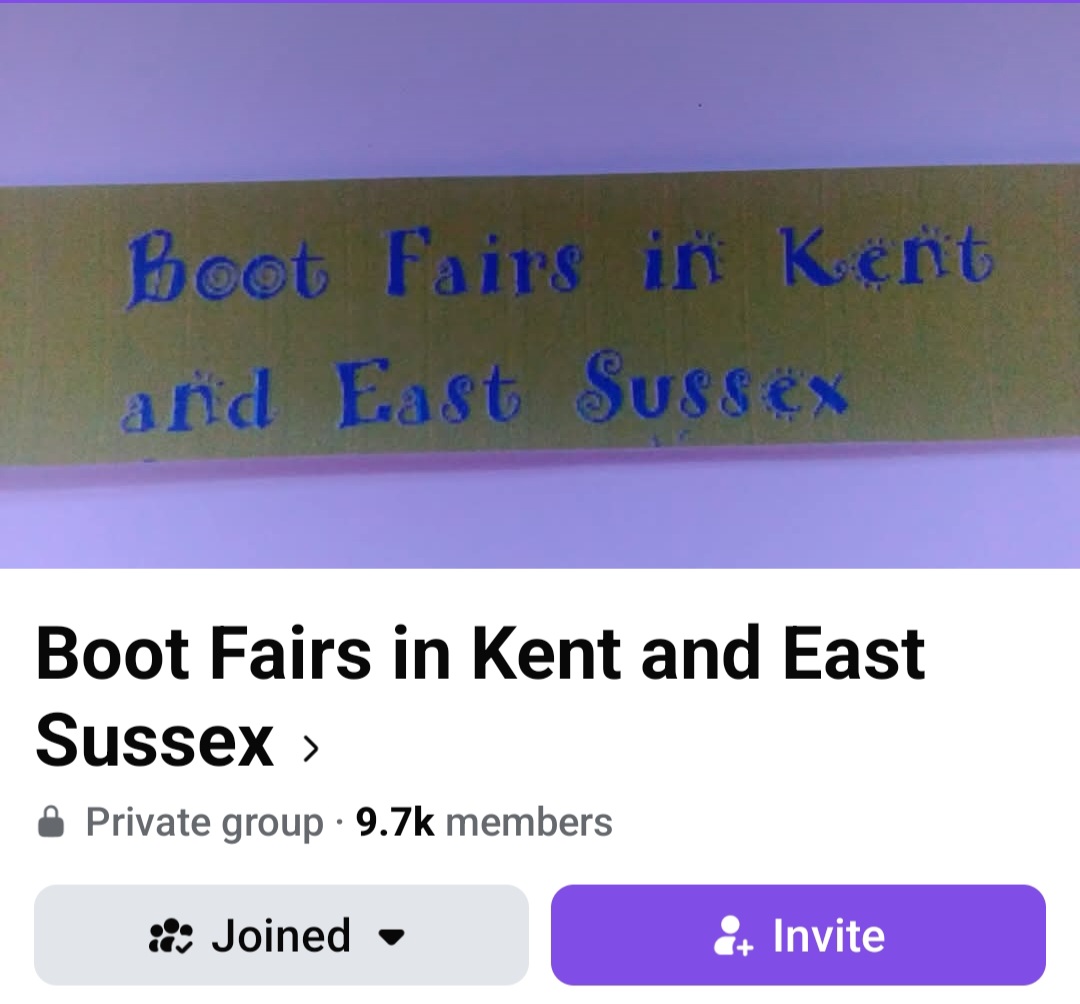Tap the Invite text label
Screen dimensions: 1080x1004
[x=829, y=936]
